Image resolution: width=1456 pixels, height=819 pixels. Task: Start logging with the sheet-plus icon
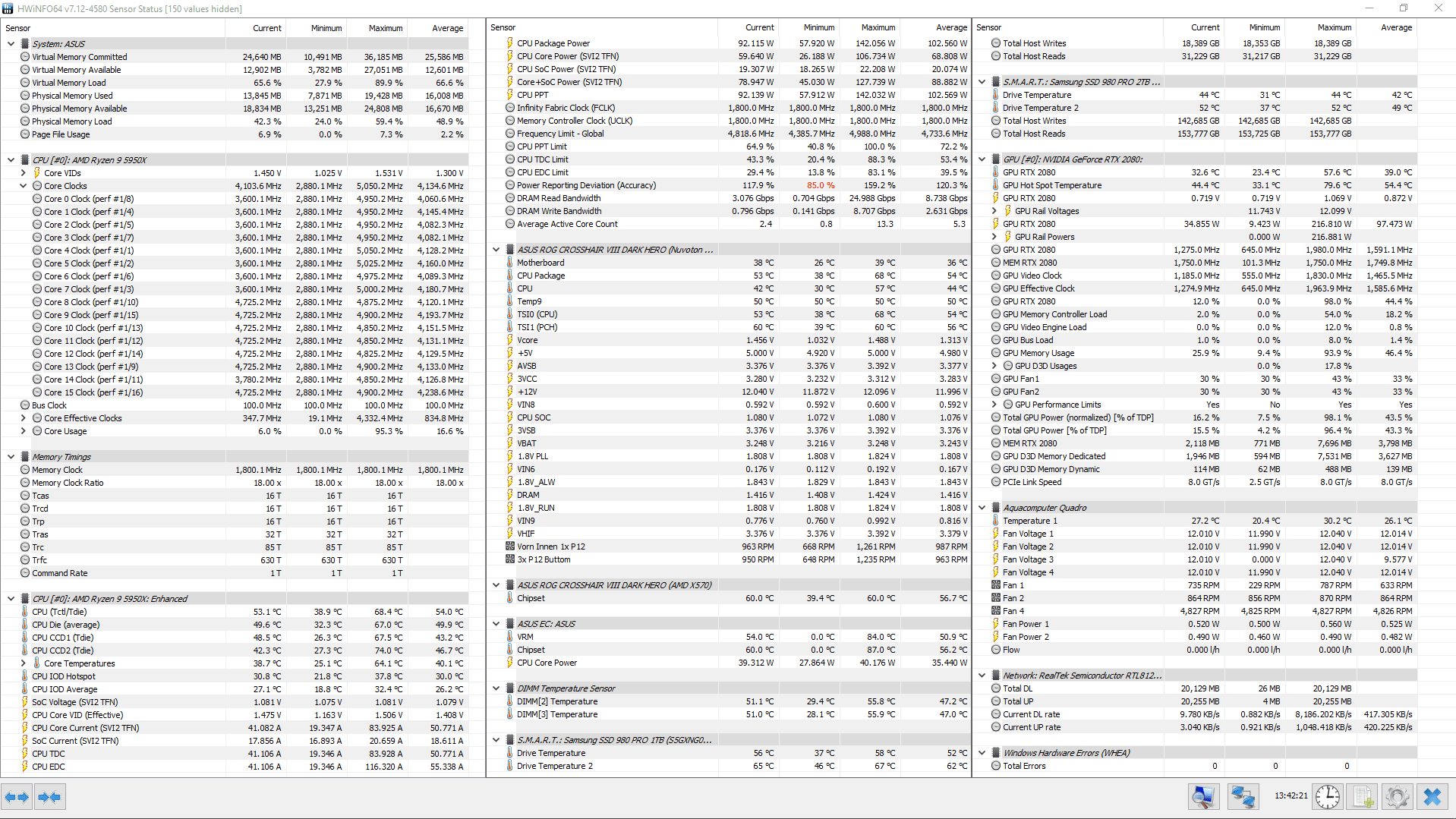pyautogui.click(x=1363, y=796)
